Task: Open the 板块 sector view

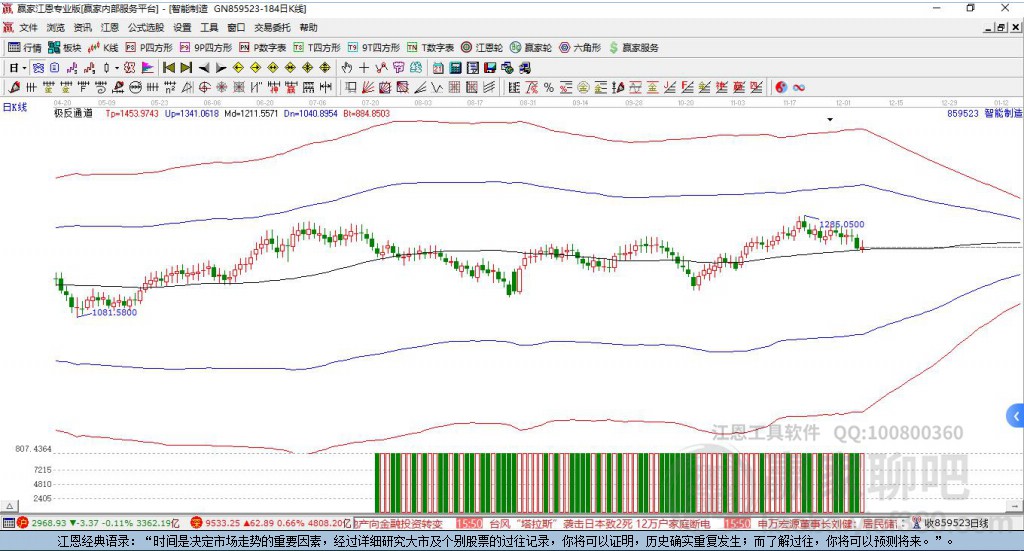Action: coord(65,48)
